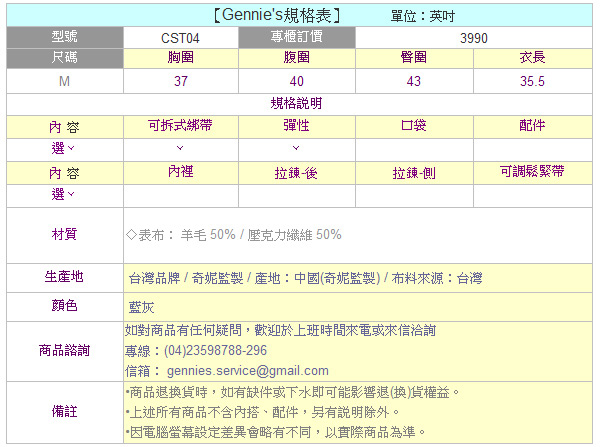
Task: Select the 如對商品有任何疑問 inquiry line
Action: 280,330
